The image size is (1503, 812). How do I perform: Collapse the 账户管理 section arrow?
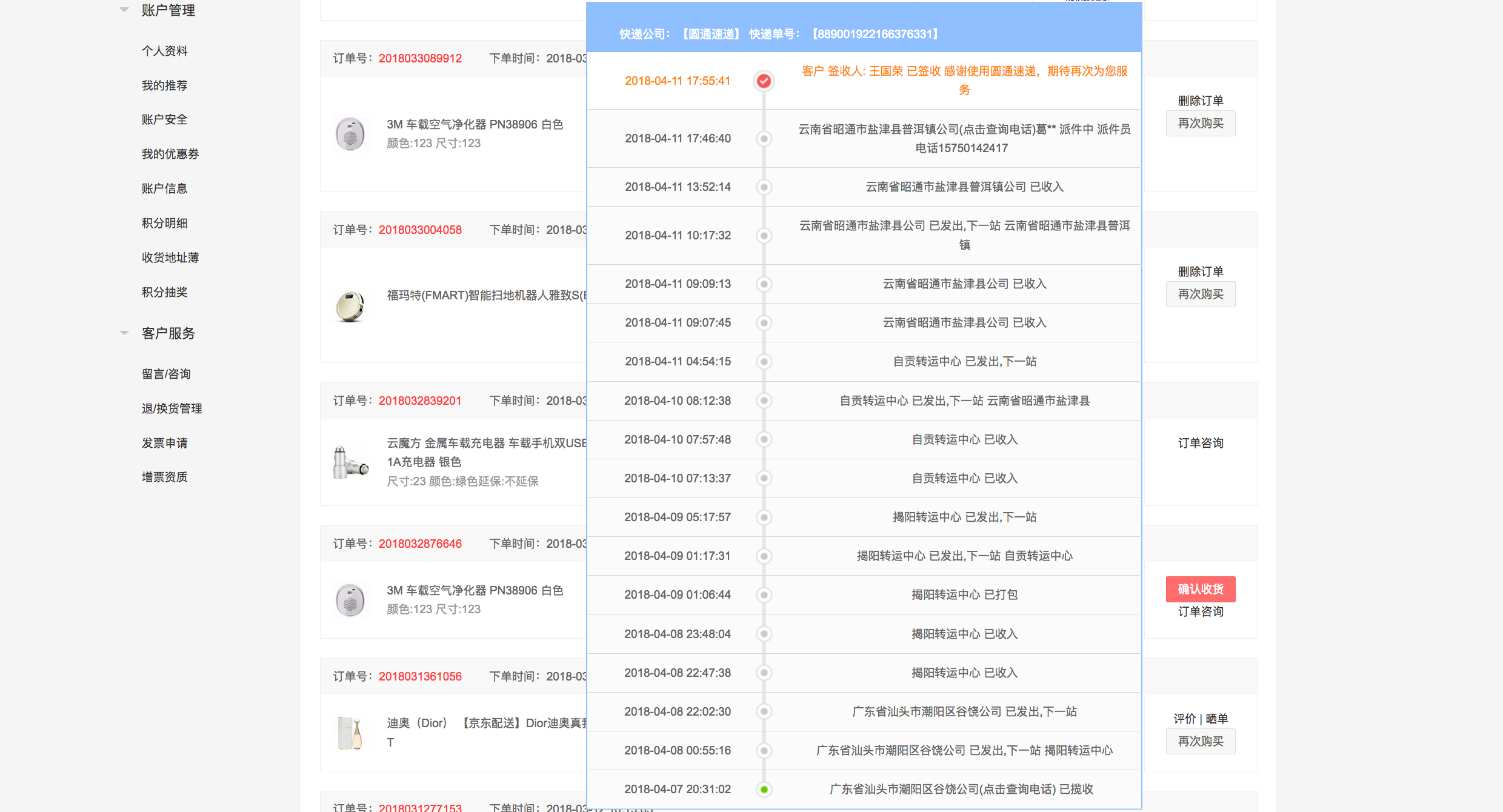[124, 10]
